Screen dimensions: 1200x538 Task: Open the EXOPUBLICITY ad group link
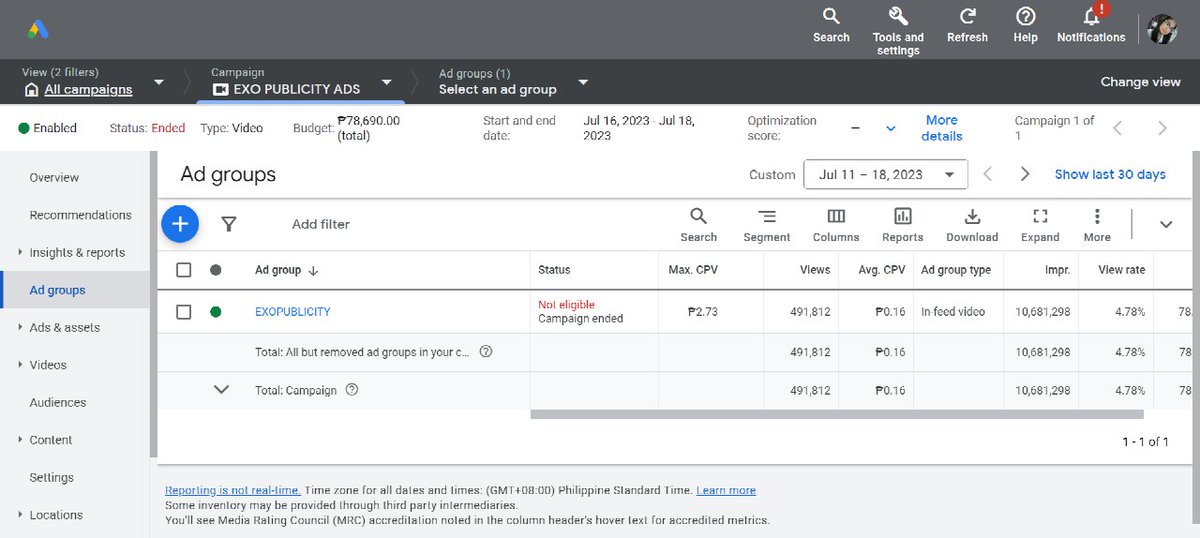pyautogui.click(x=292, y=312)
